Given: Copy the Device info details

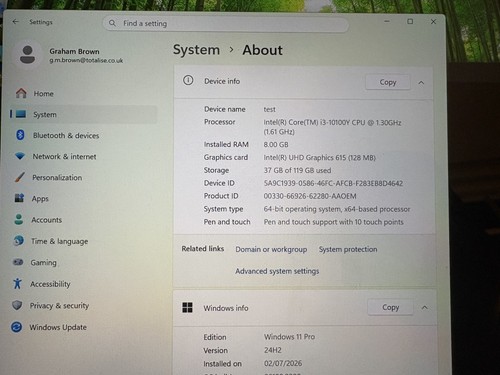Looking at the screenshot, I should 388,82.
